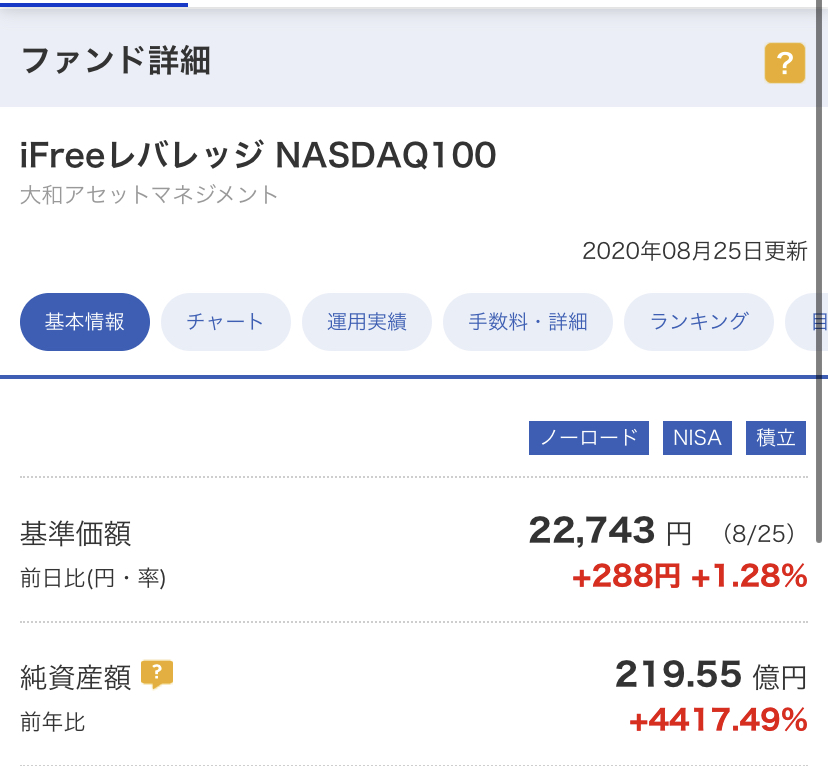828x766 pixels.
Task: Click the blue progress bar at top
Action: (x=94, y=5)
